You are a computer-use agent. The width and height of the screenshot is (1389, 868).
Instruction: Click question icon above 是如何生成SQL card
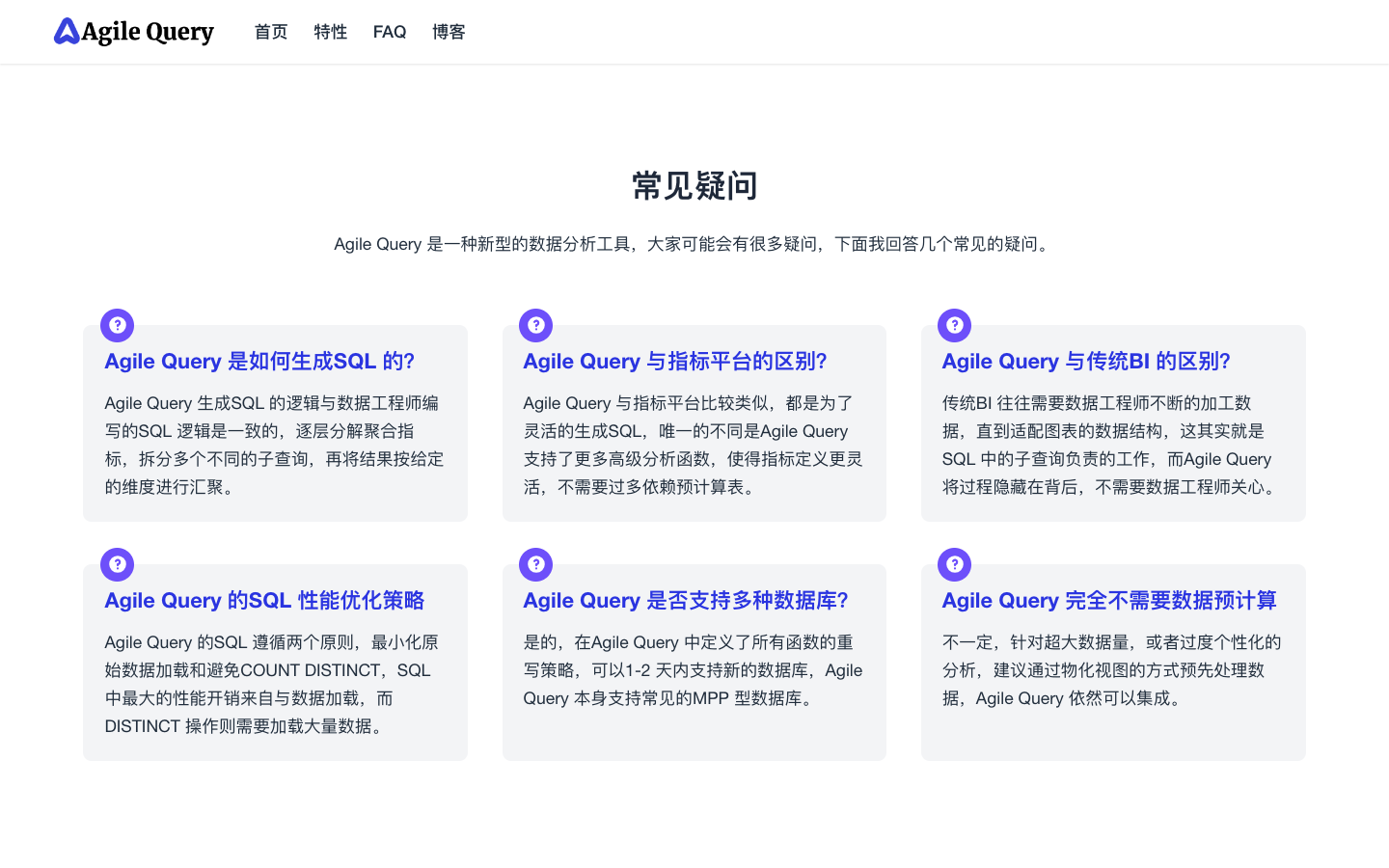click(x=118, y=325)
